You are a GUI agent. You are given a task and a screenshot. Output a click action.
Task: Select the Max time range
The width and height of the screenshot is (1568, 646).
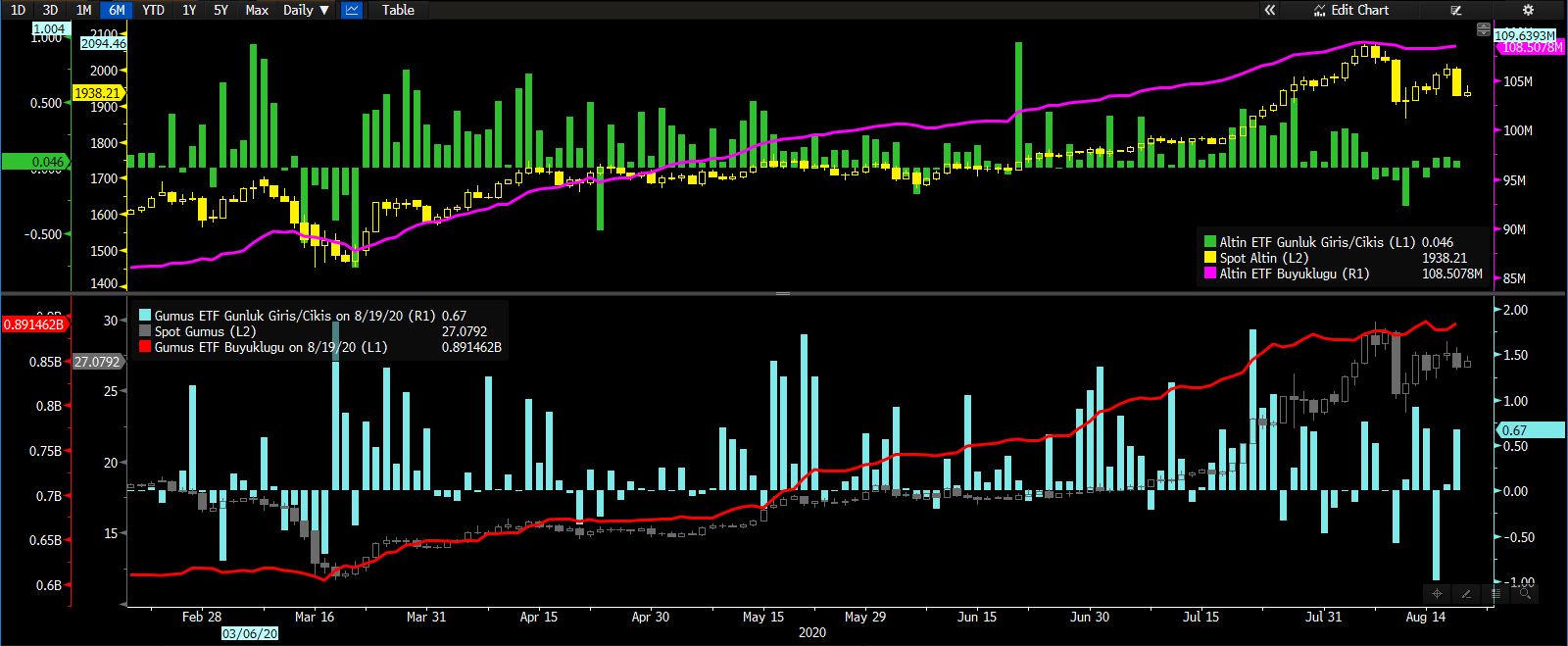(x=257, y=10)
